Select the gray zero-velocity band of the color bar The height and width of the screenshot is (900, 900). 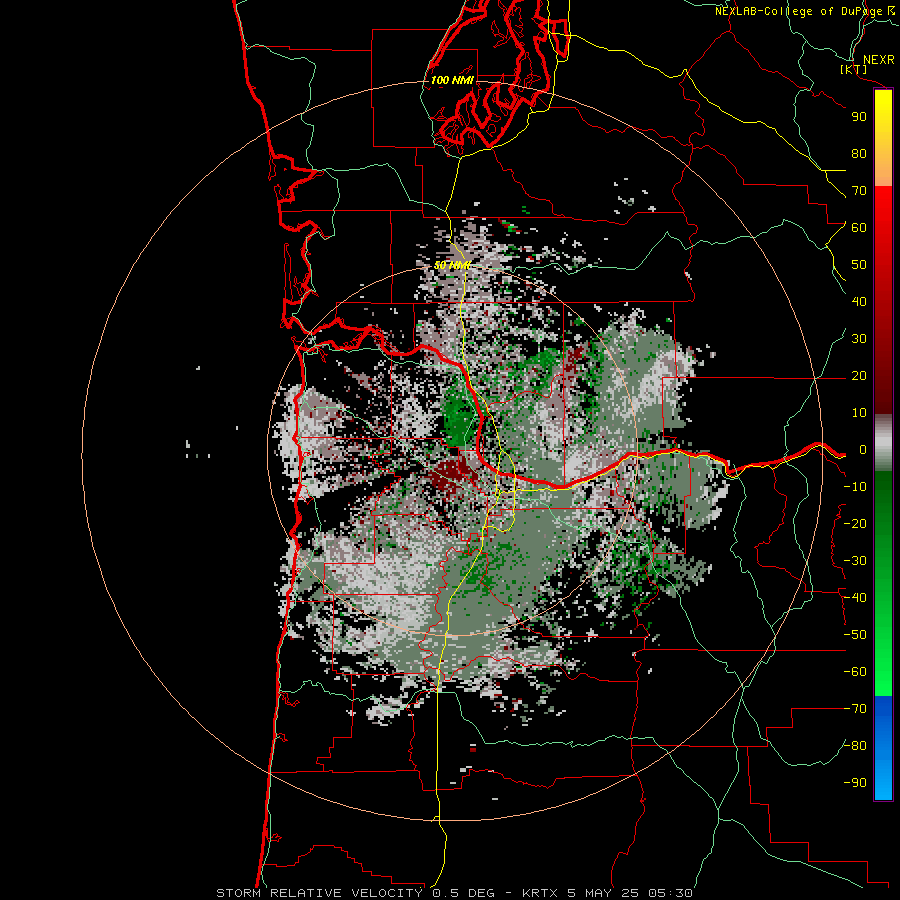pos(883,442)
